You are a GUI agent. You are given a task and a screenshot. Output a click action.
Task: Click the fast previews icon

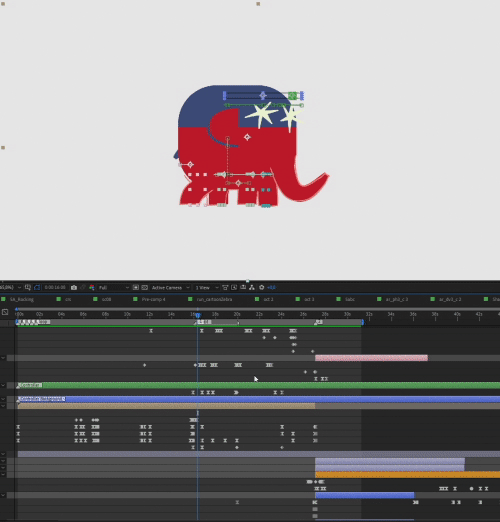pos(234,287)
